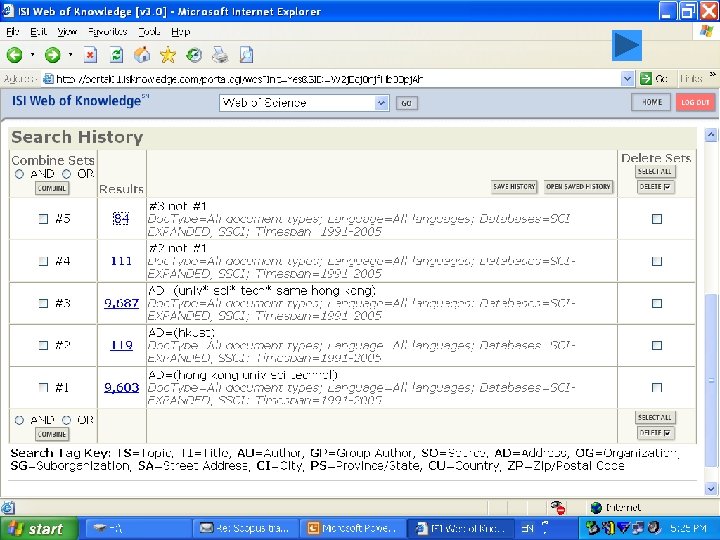This screenshot has width=720, height=540.
Task: Open the Web of Science product dropdown
Action: pyautogui.click(x=381, y=103)
